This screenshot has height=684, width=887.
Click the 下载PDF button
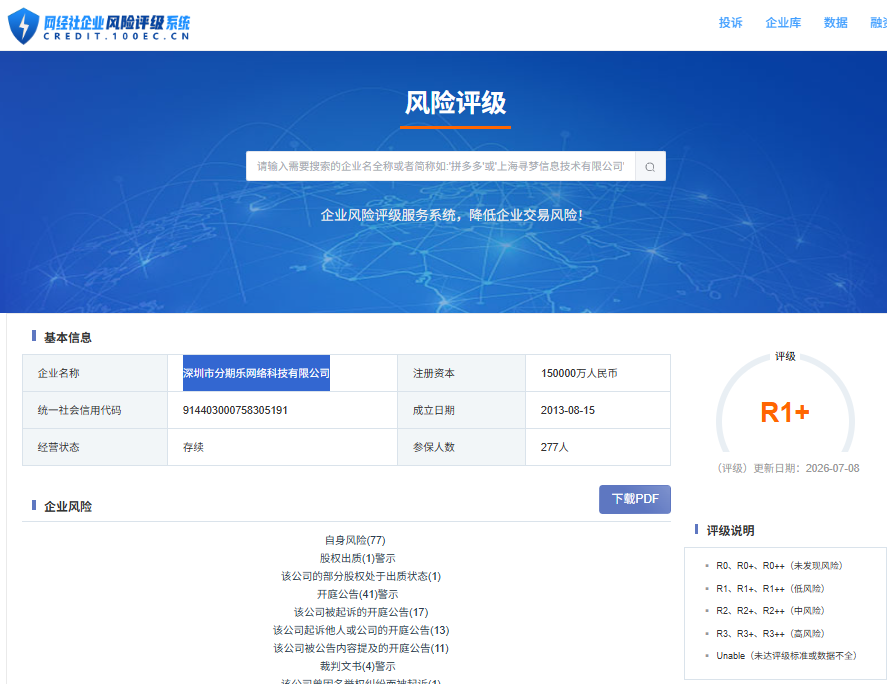(635, 499)
